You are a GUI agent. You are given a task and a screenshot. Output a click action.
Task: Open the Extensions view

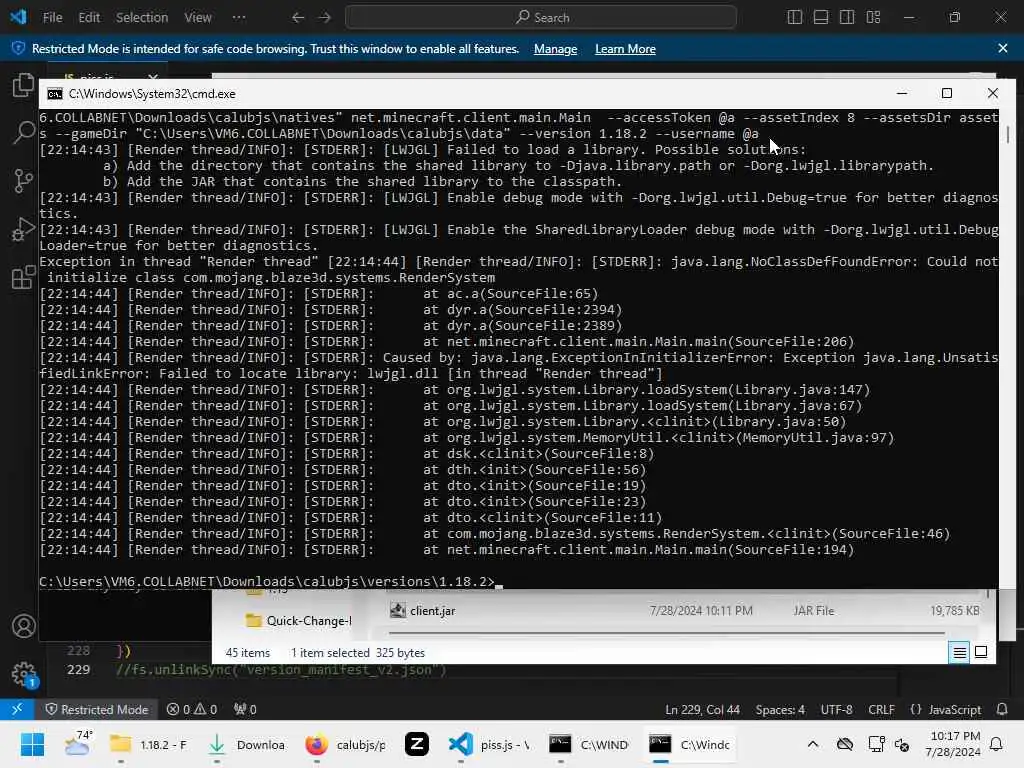coord(24,277)
